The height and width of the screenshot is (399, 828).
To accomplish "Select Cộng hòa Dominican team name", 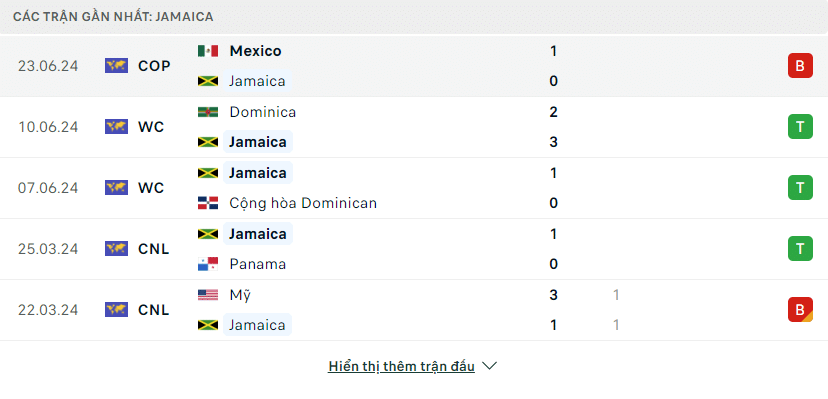I will pos(303,203).
